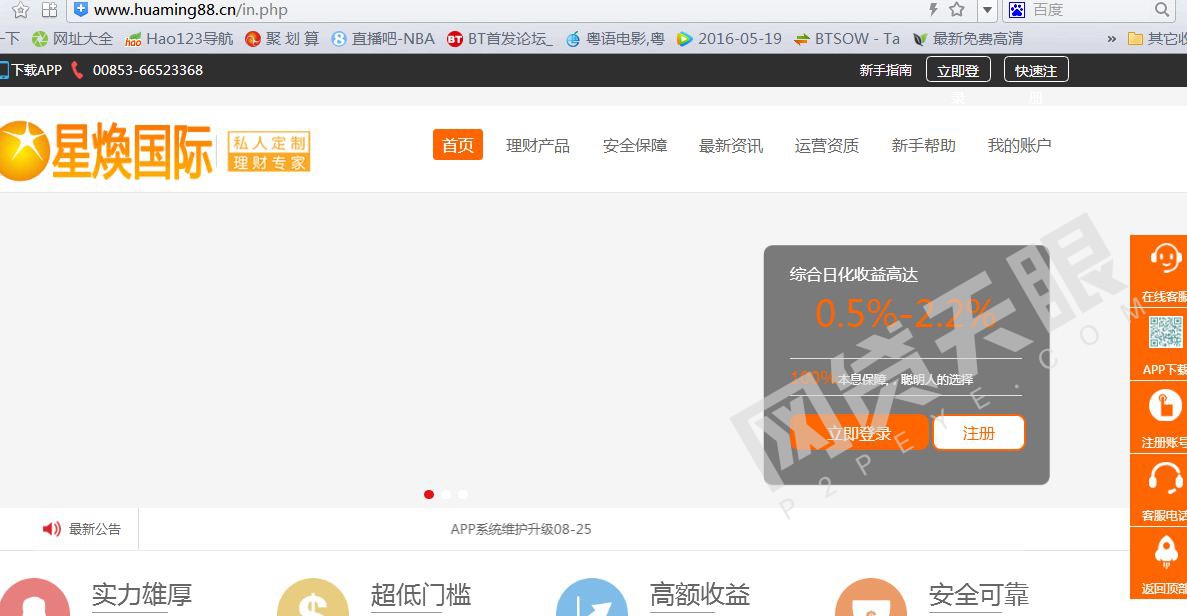Viewport: 1187px width, 616px height.
Task: Select the middle carousel dot
Action: click(x=446, y=494)
